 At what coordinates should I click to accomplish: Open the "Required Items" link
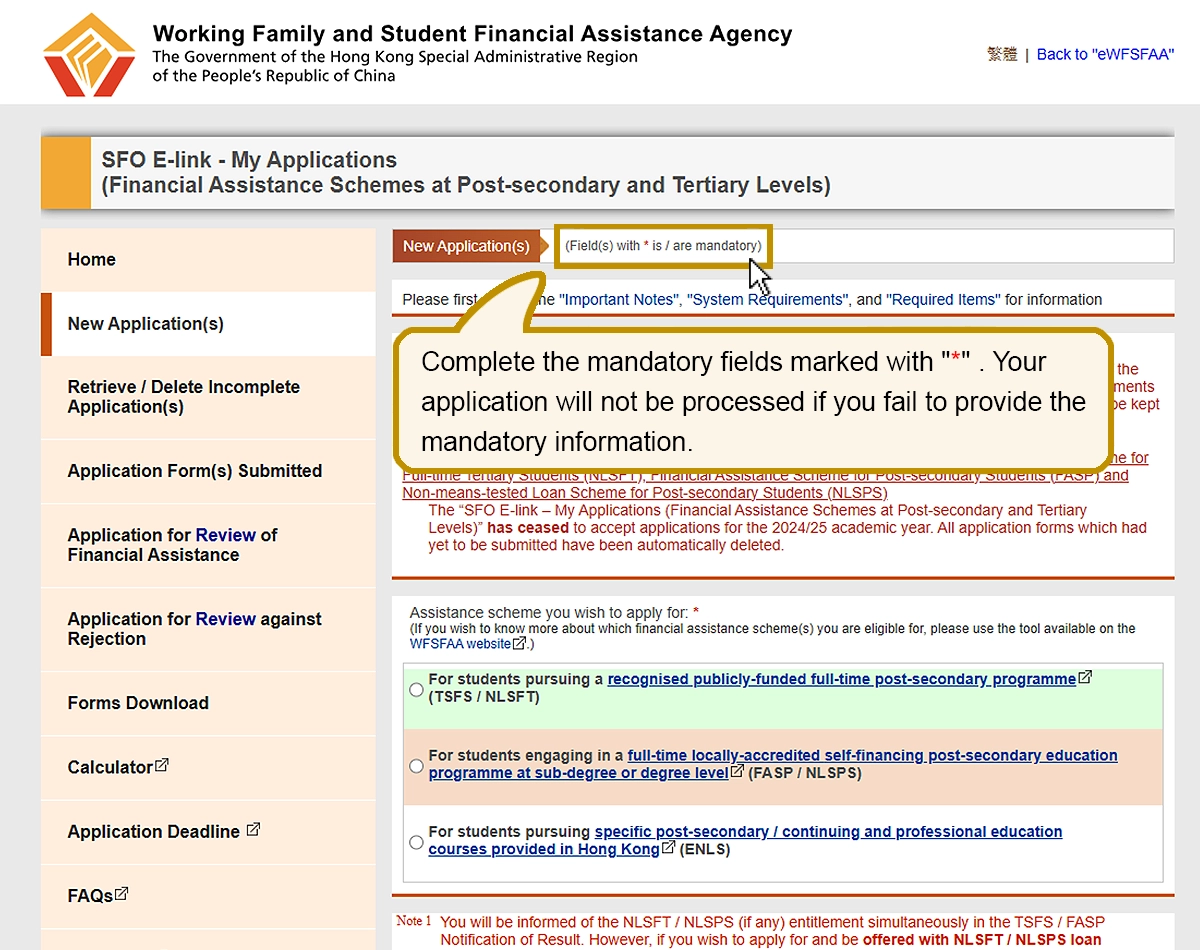coord(943,300)
